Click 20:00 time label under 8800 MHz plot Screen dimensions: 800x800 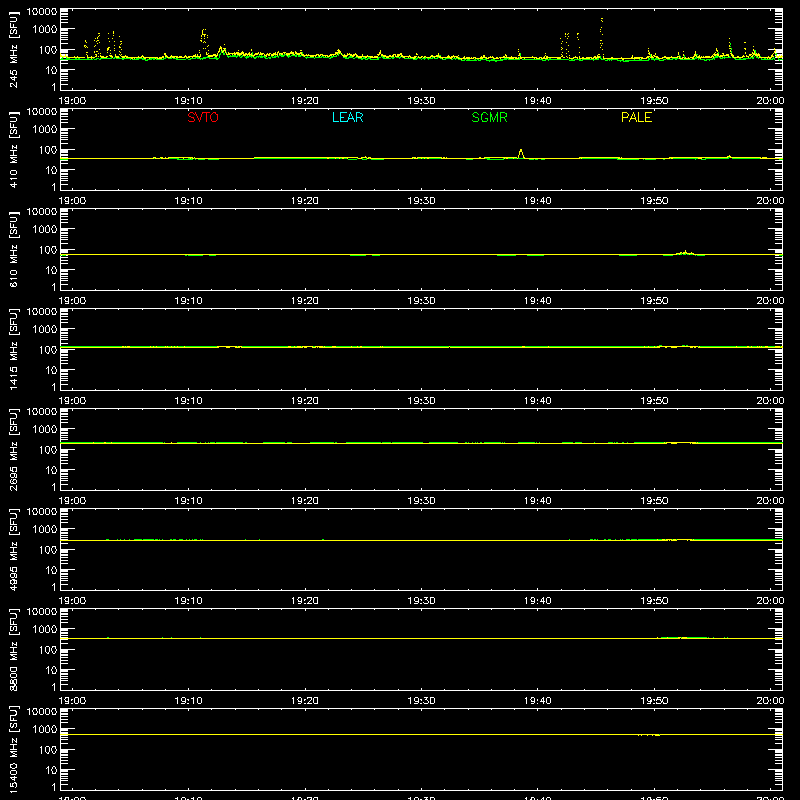pyautogui.click(x=770, y=701)
